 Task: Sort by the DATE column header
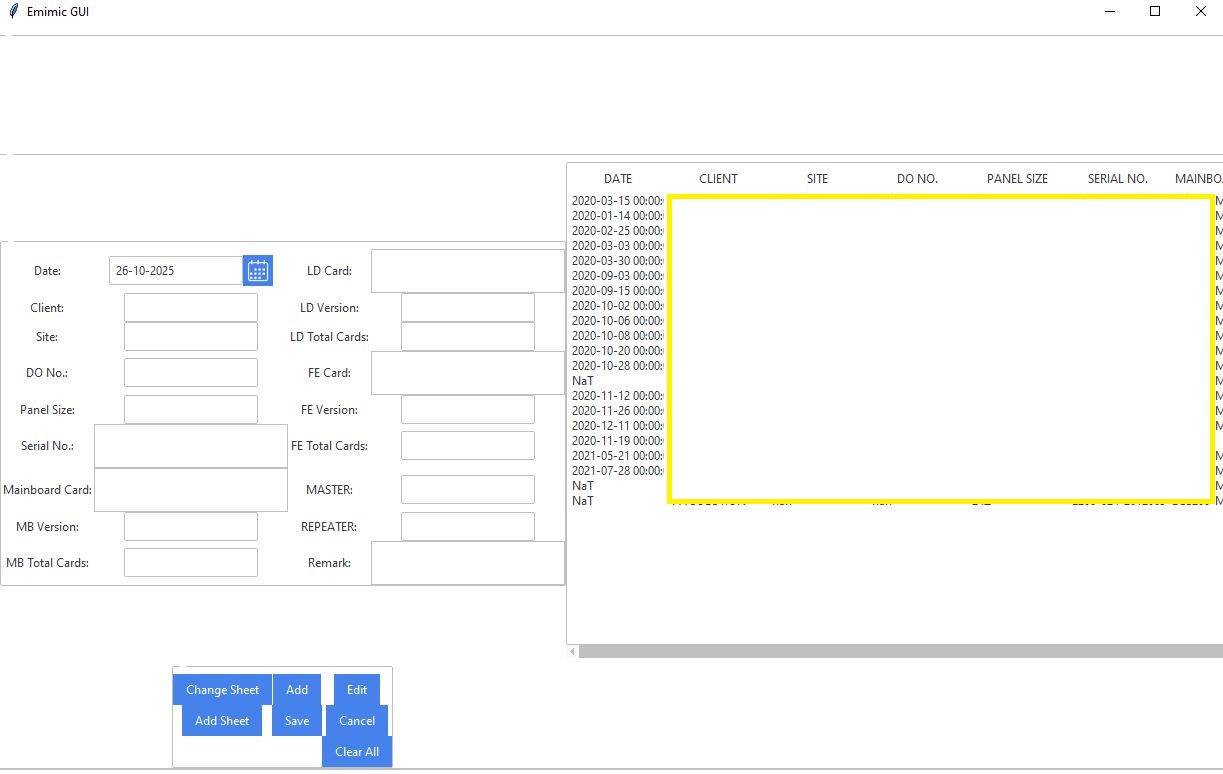click(618, 179)
